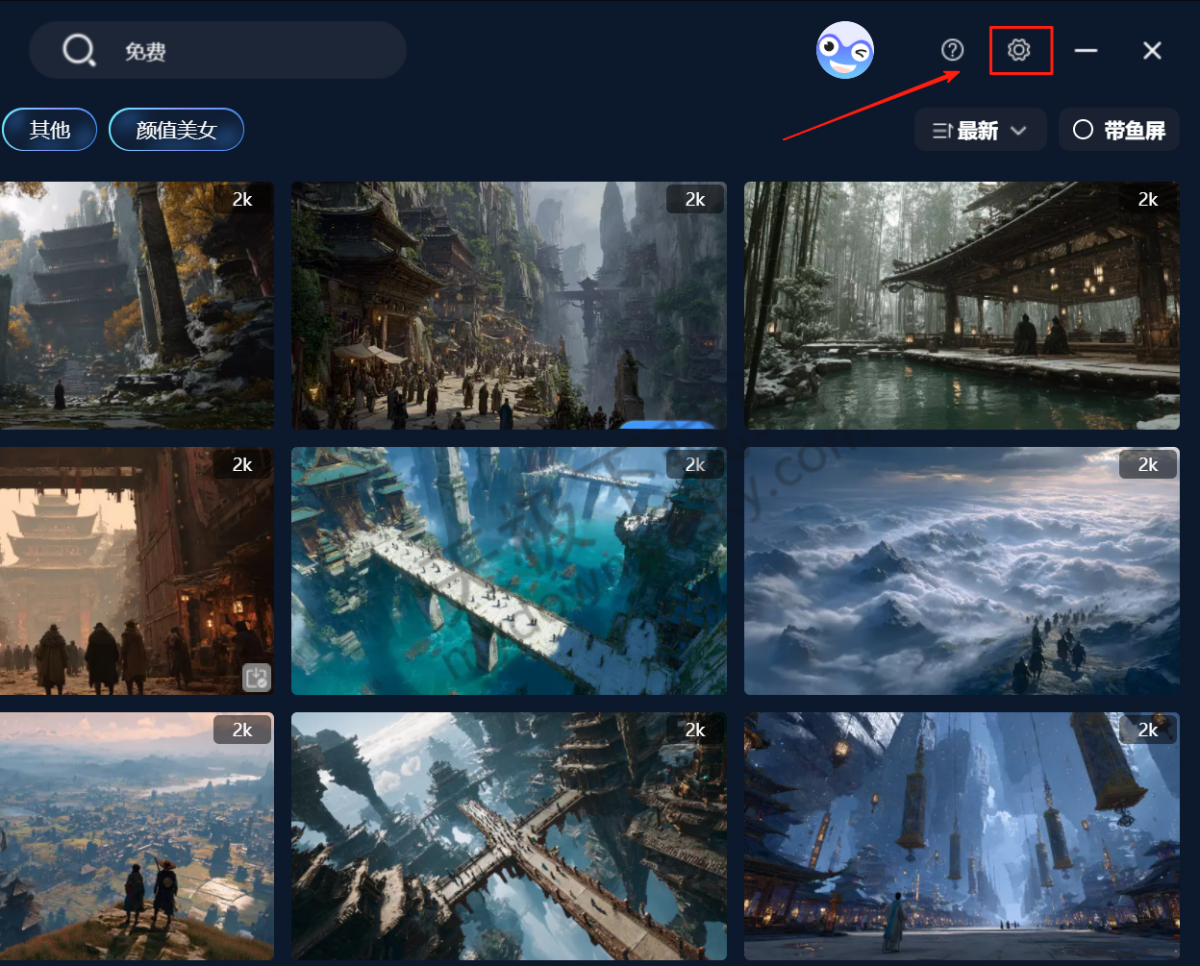
Task: Expand the 最新 sort dropdown
Action: [x=979, y=130]
